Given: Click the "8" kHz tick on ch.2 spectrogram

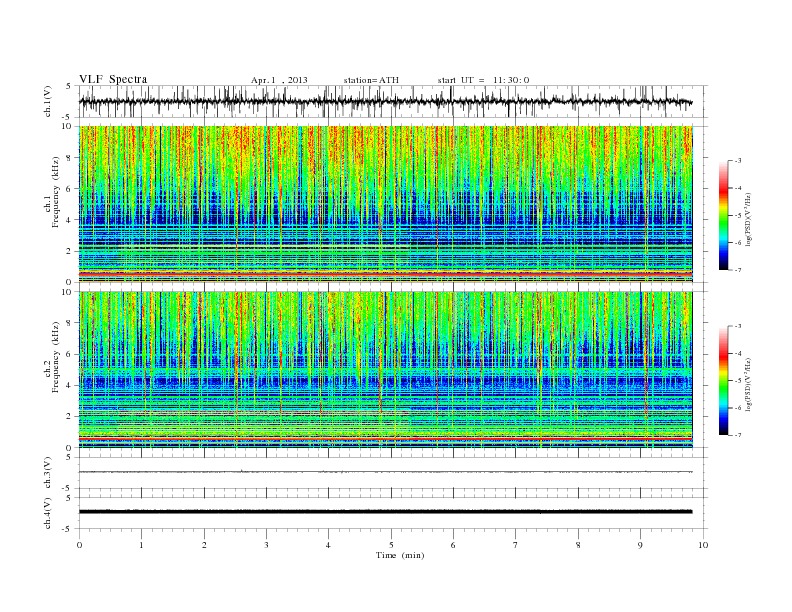Looking at the screenshot, I should [x=70, y=323].
